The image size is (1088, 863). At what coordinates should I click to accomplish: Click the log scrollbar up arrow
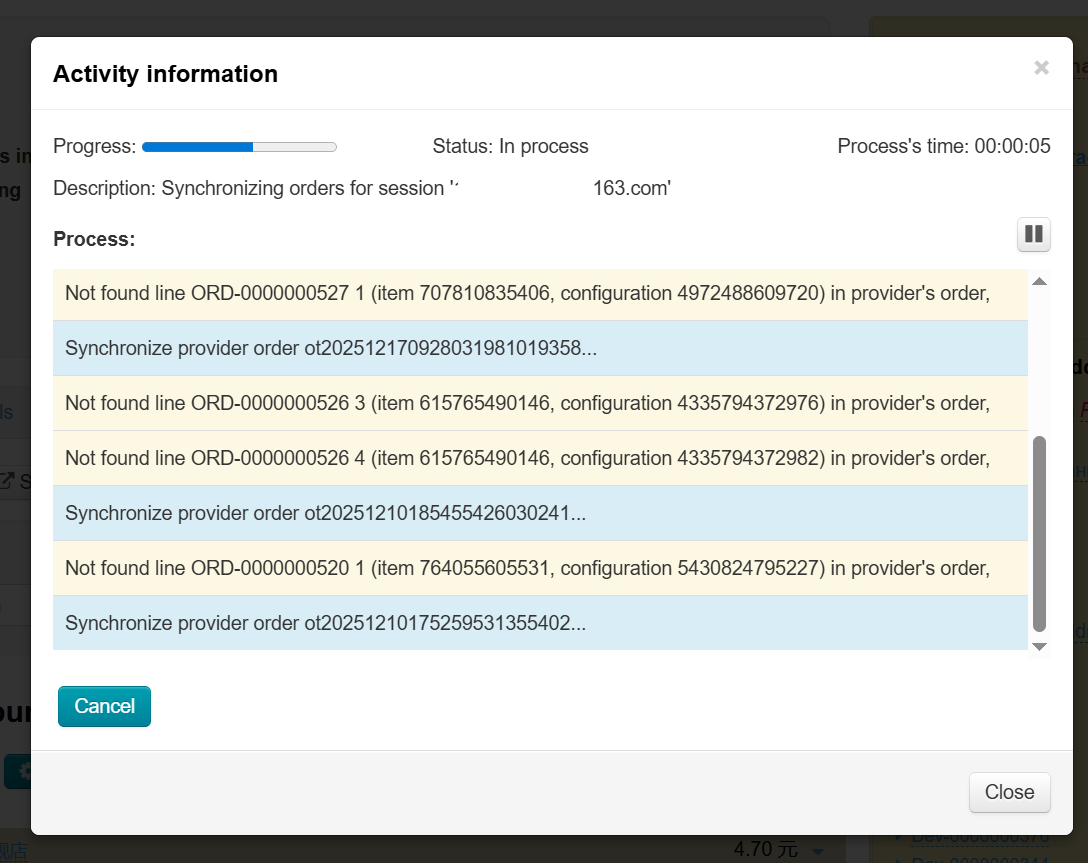coord(1039,282)
